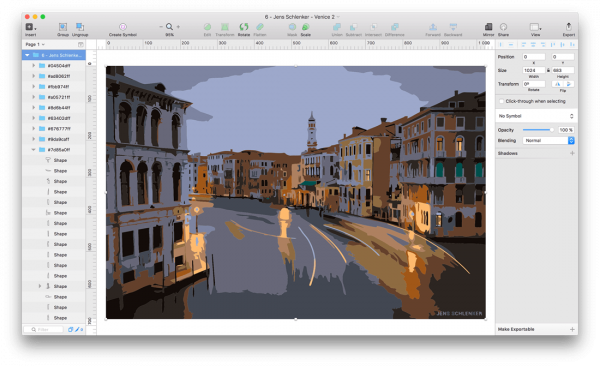Select the #a05721ff layer group
The height and width of the screenshot is (366, 600).
(x=54, y=97)
